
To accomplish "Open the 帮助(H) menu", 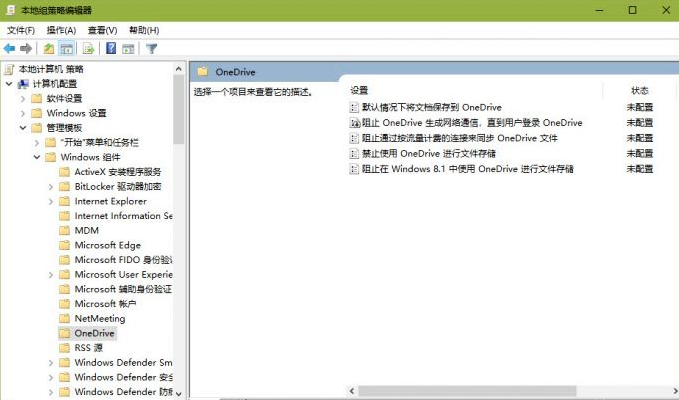I will pos(144,30).
